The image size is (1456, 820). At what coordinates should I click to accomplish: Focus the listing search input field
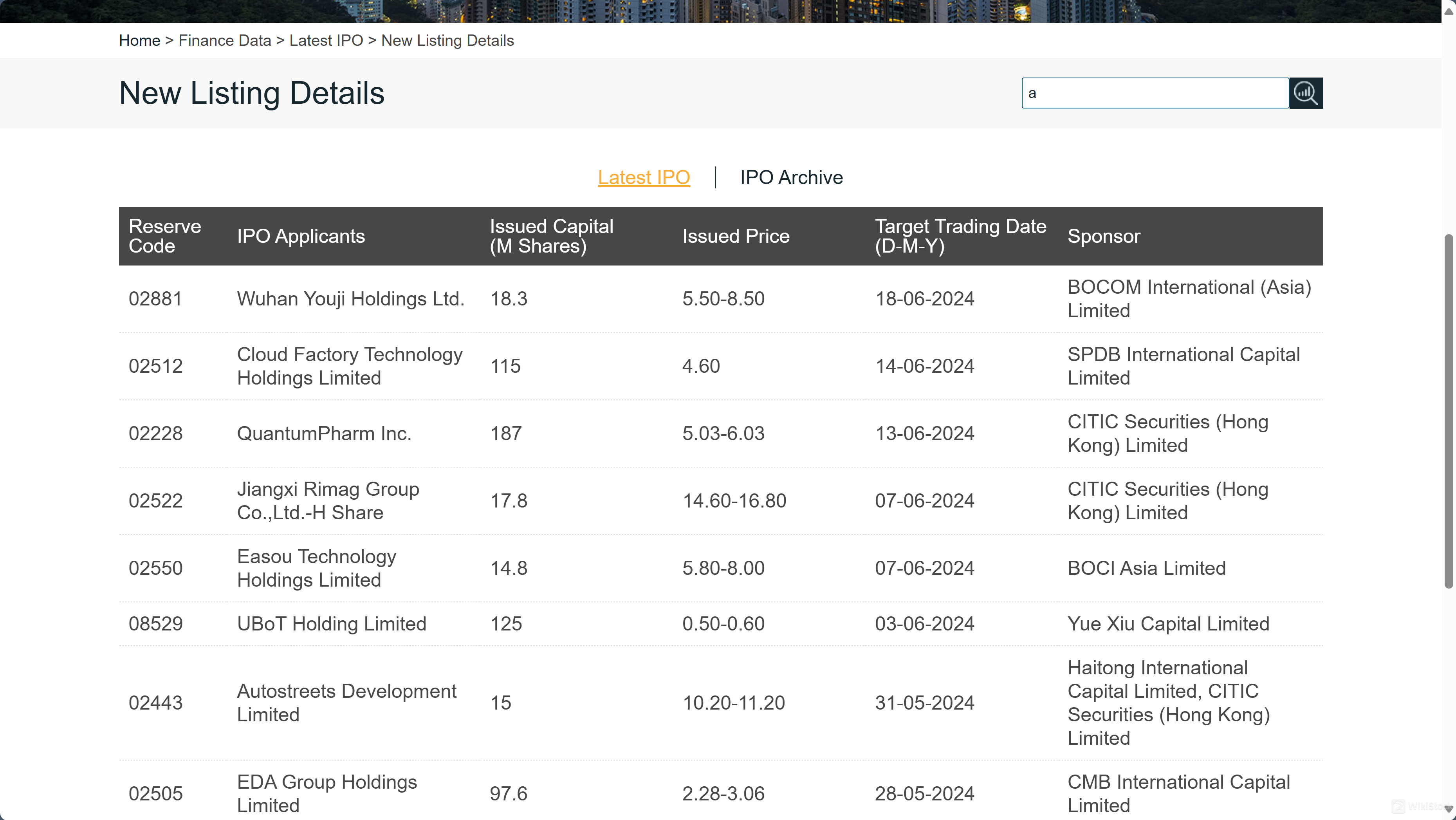1155,93
